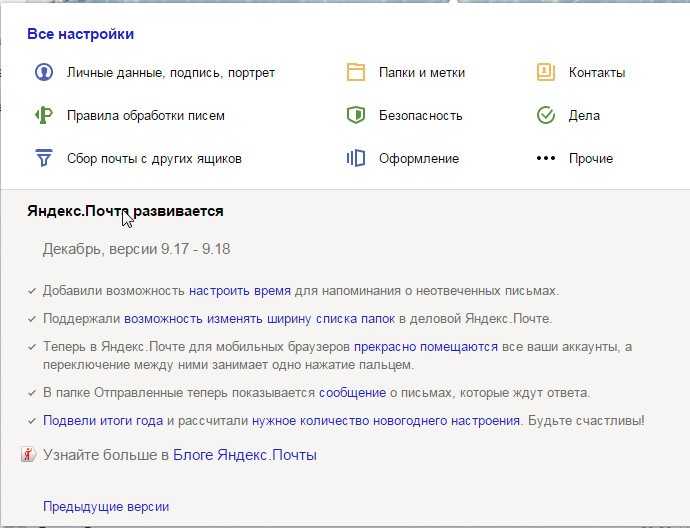Open 'Личные данные, подпись, портрет' settings

171,73
